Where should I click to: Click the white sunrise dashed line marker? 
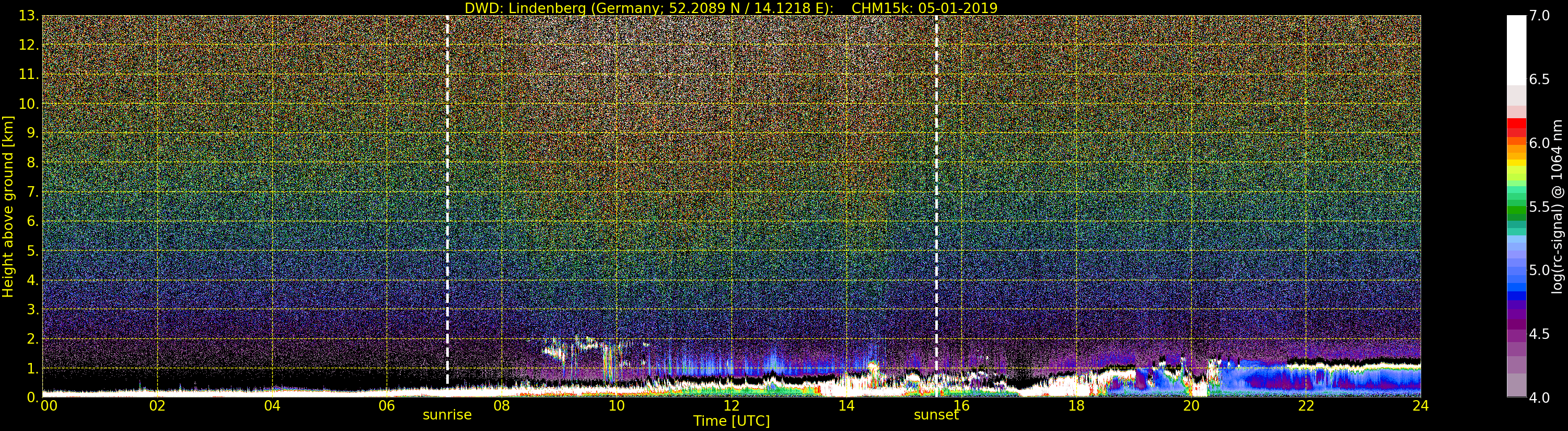[x=447, y=200]
